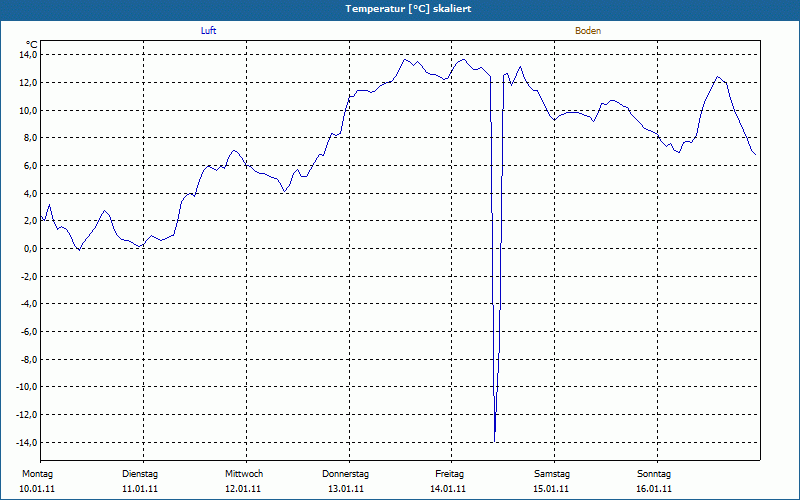Select the '4,0' y-axis label
800x500 pixels.
(30, 193)
